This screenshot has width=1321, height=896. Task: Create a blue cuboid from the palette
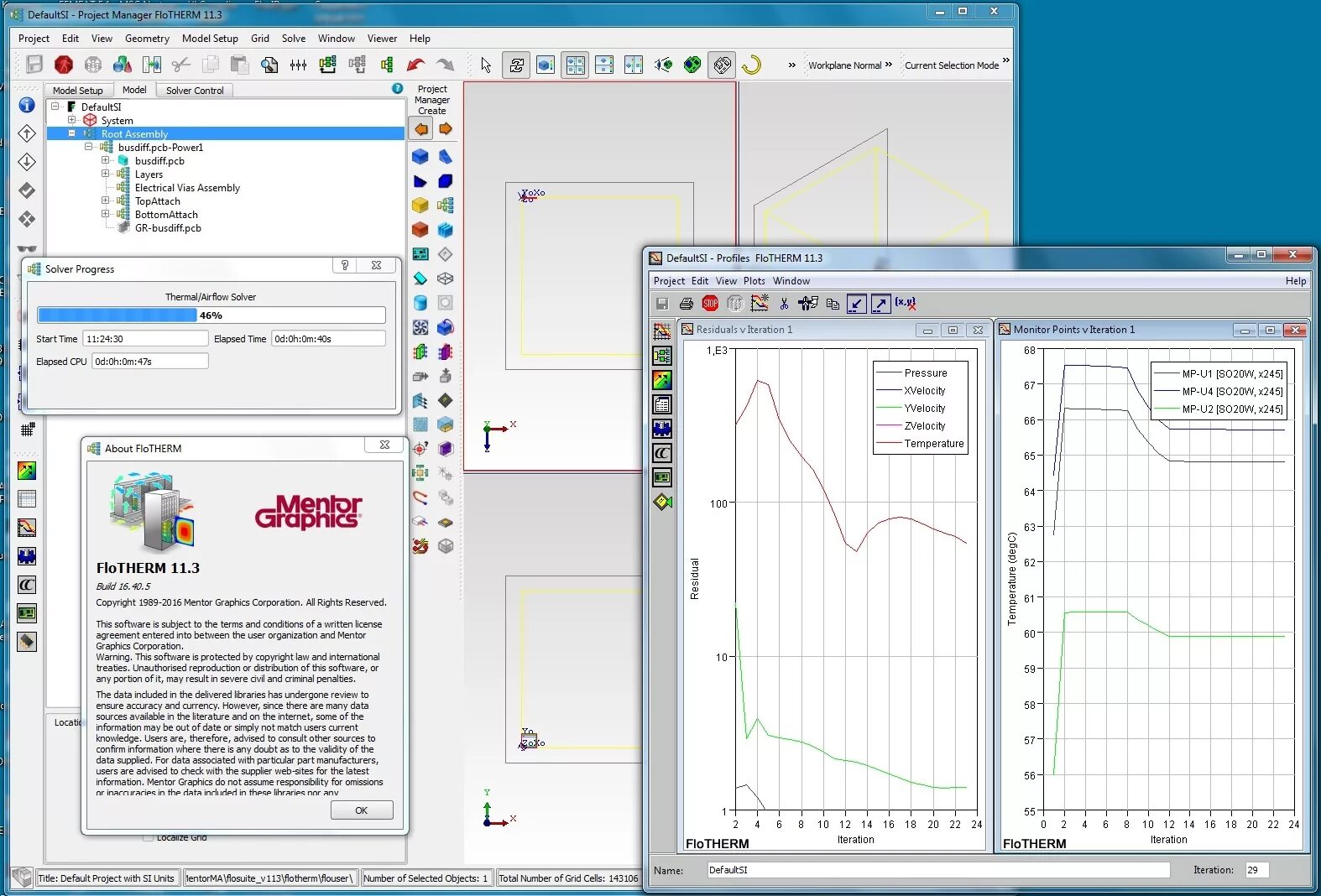click(x=420, y=156)
